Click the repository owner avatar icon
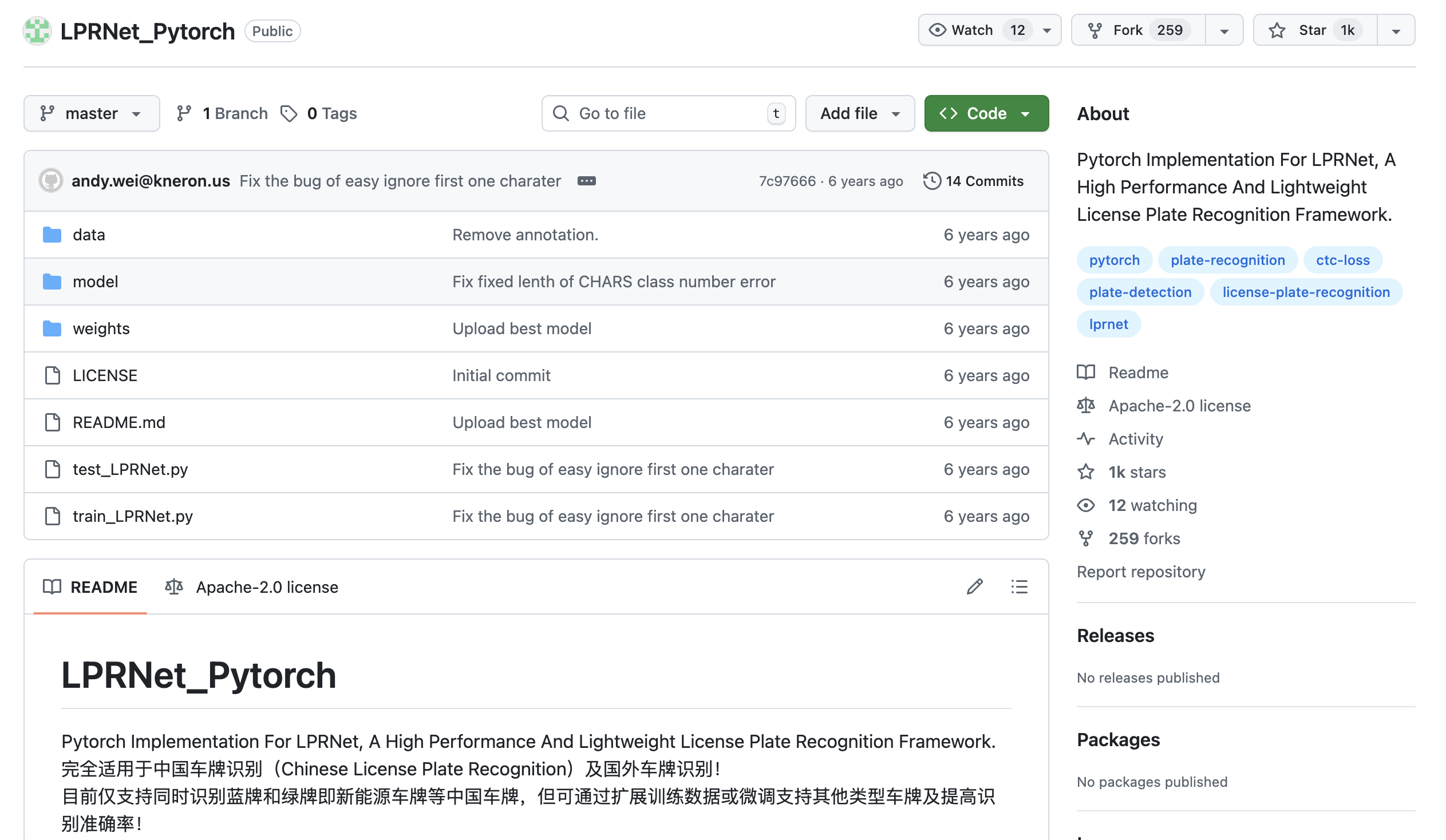The image size is (1446, 840). click(37, 31)
